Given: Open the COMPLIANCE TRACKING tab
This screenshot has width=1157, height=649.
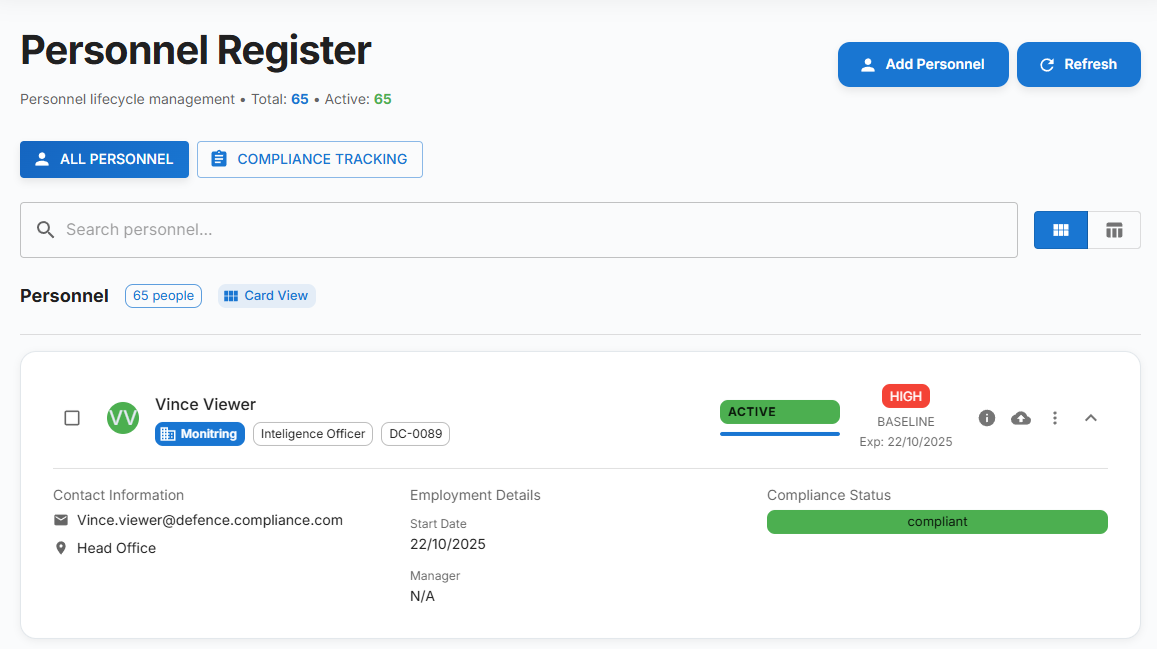Looking at the screenshot, I should pos(310,159).
